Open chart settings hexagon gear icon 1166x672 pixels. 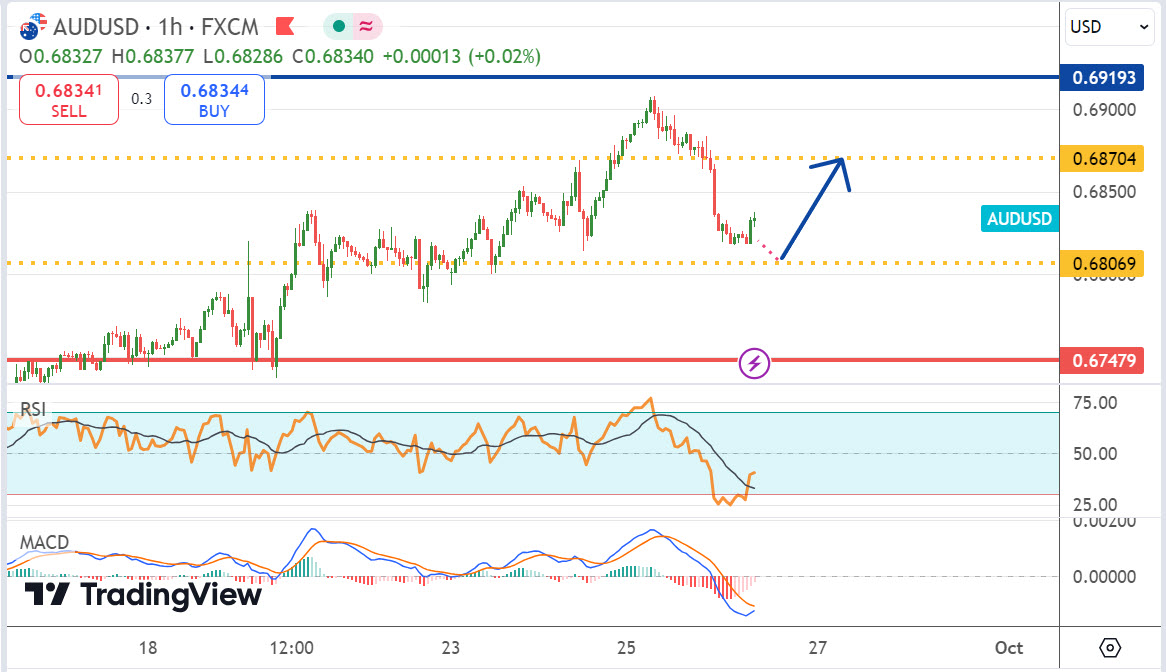click(1110, 647)
